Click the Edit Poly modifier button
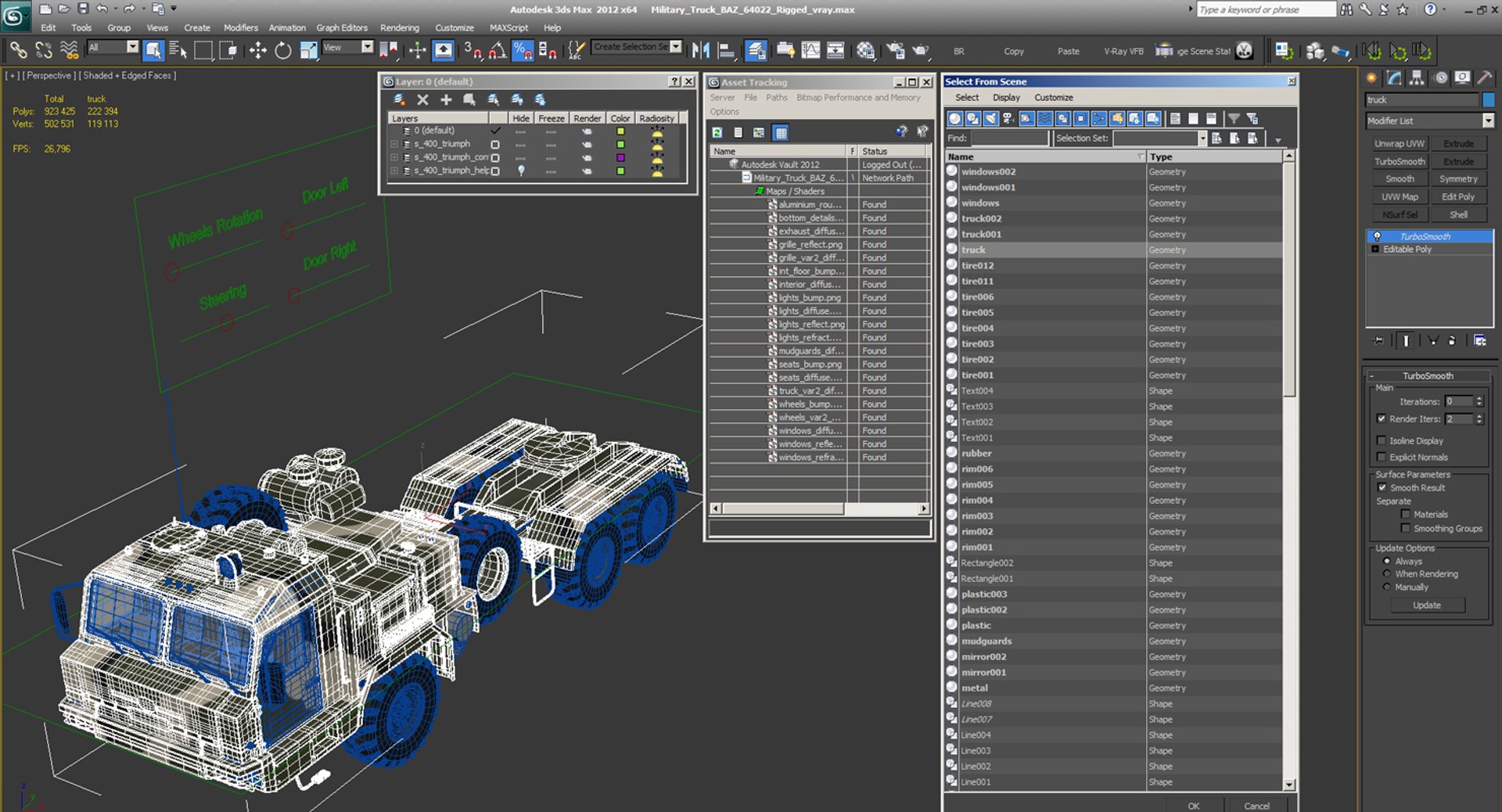The width and height of the screenshot is (1502, 812). coord(1458,197)
